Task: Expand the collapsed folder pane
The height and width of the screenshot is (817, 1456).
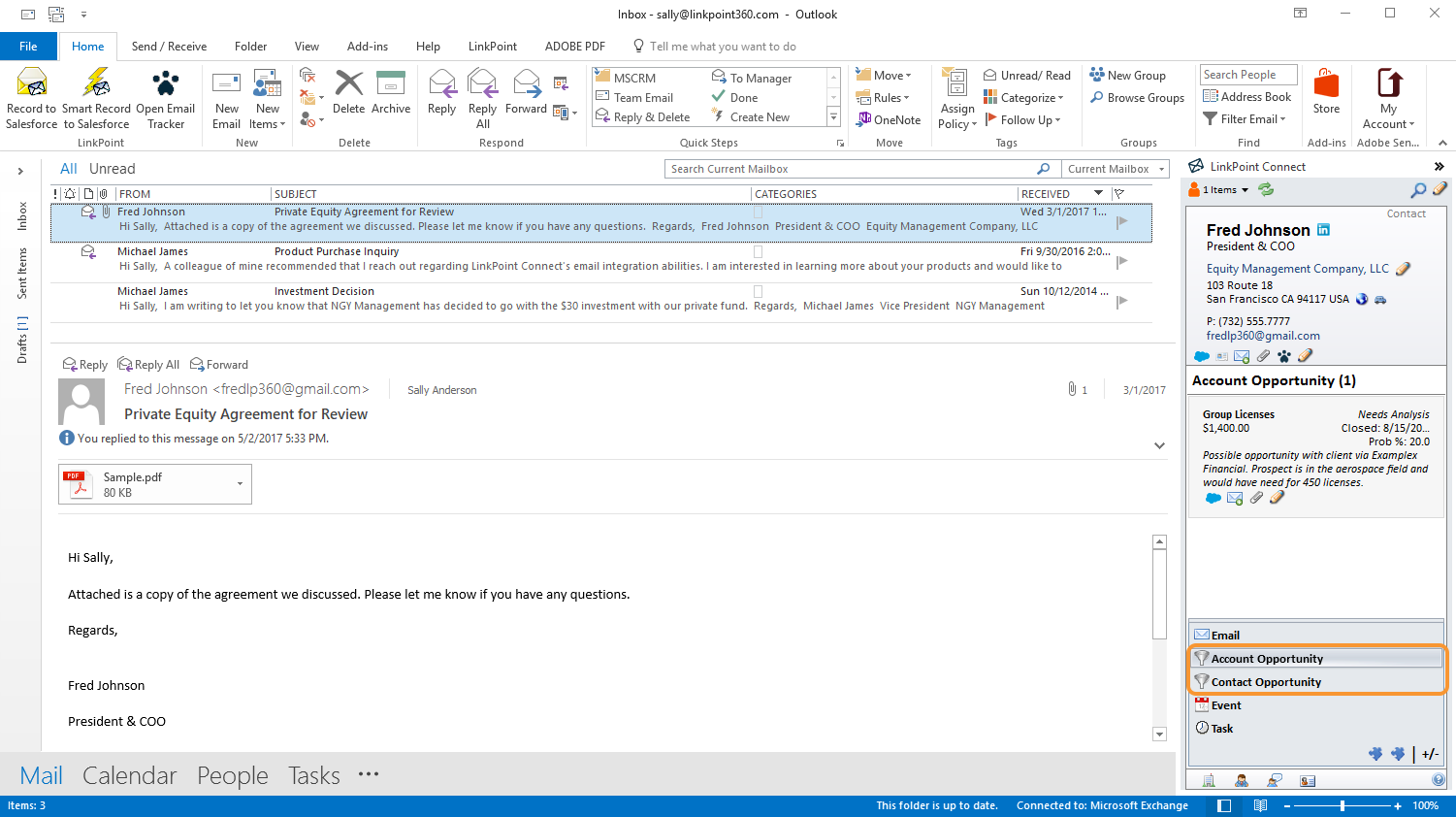Action: point(20,172)
